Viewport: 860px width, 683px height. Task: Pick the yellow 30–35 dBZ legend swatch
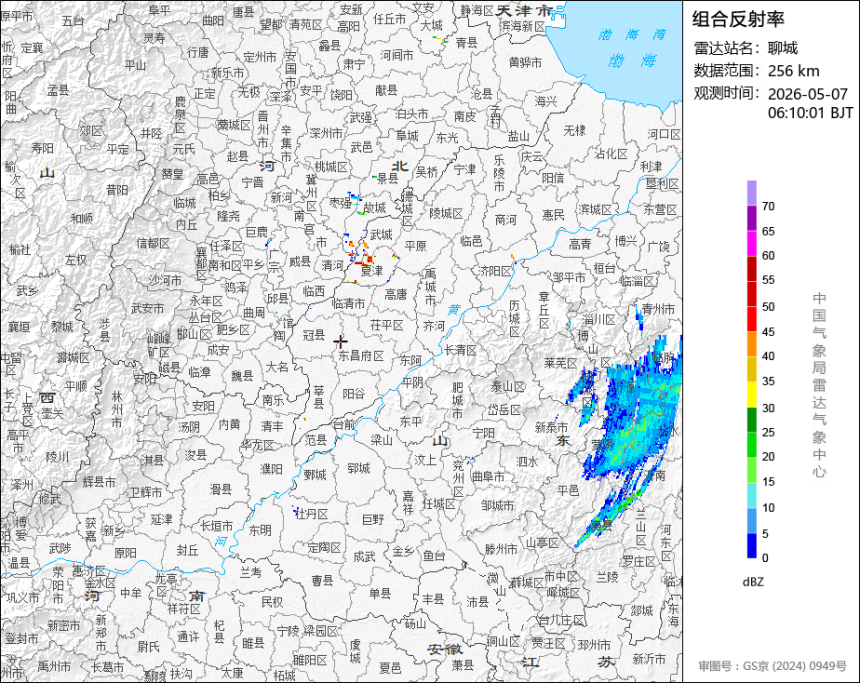point(751,394)
